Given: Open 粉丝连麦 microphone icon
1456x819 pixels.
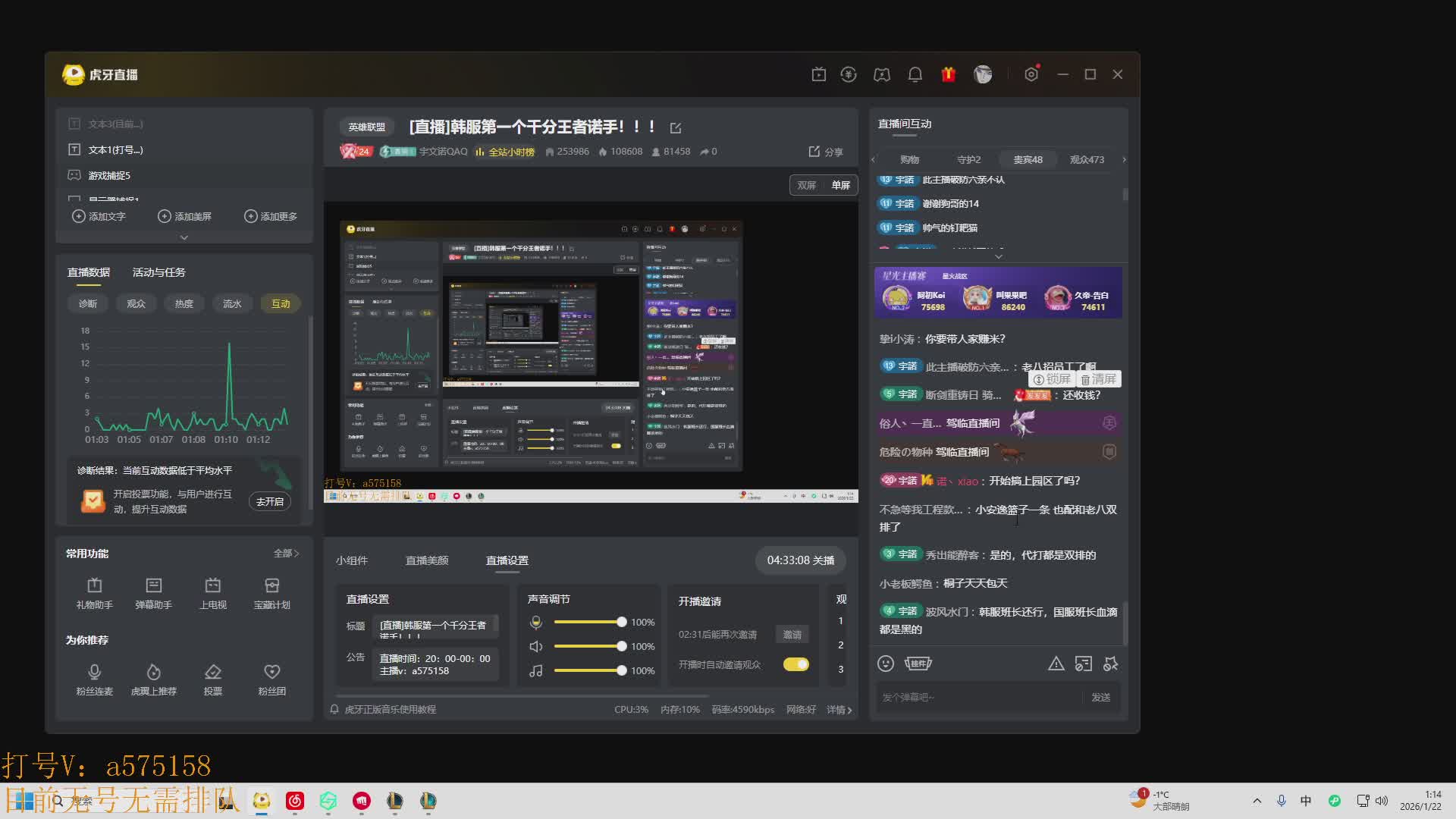Looking at the screenshot, I should point(94,673).
